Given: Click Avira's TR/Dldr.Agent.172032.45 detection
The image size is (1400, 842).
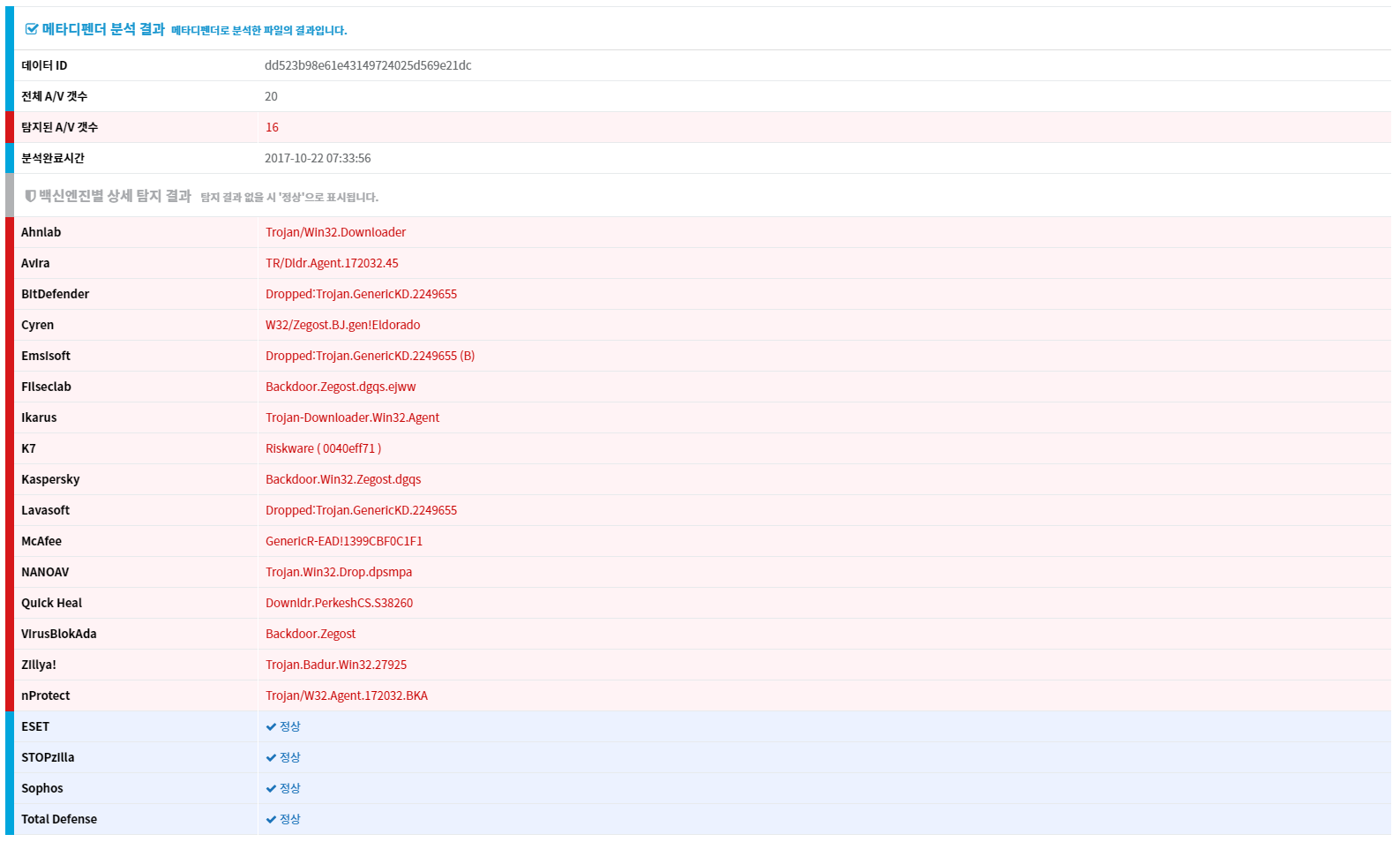Looking at the screenshot, I should [x=332, y=263].
